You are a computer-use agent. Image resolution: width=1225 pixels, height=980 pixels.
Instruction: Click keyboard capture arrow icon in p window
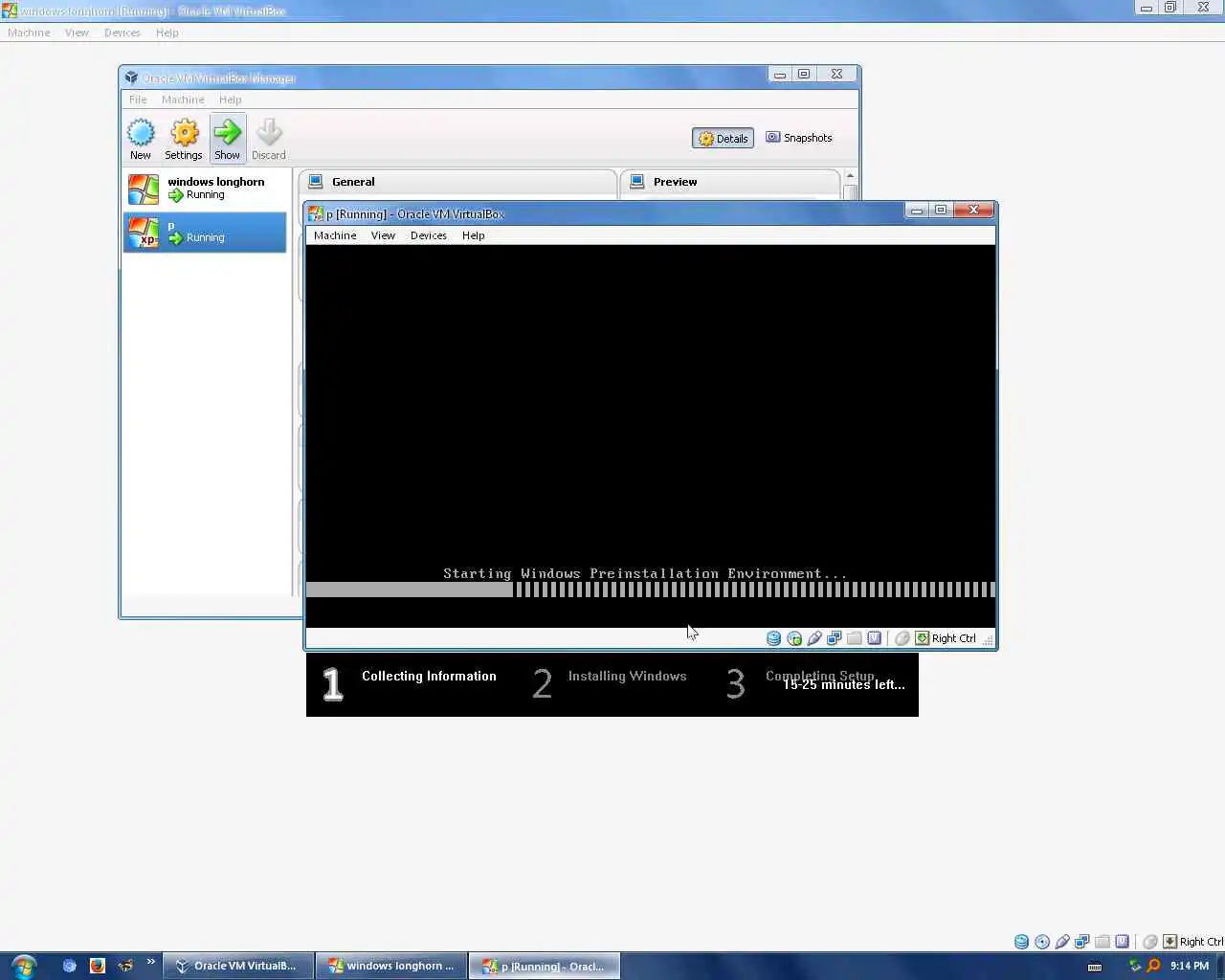pos(923,638)
